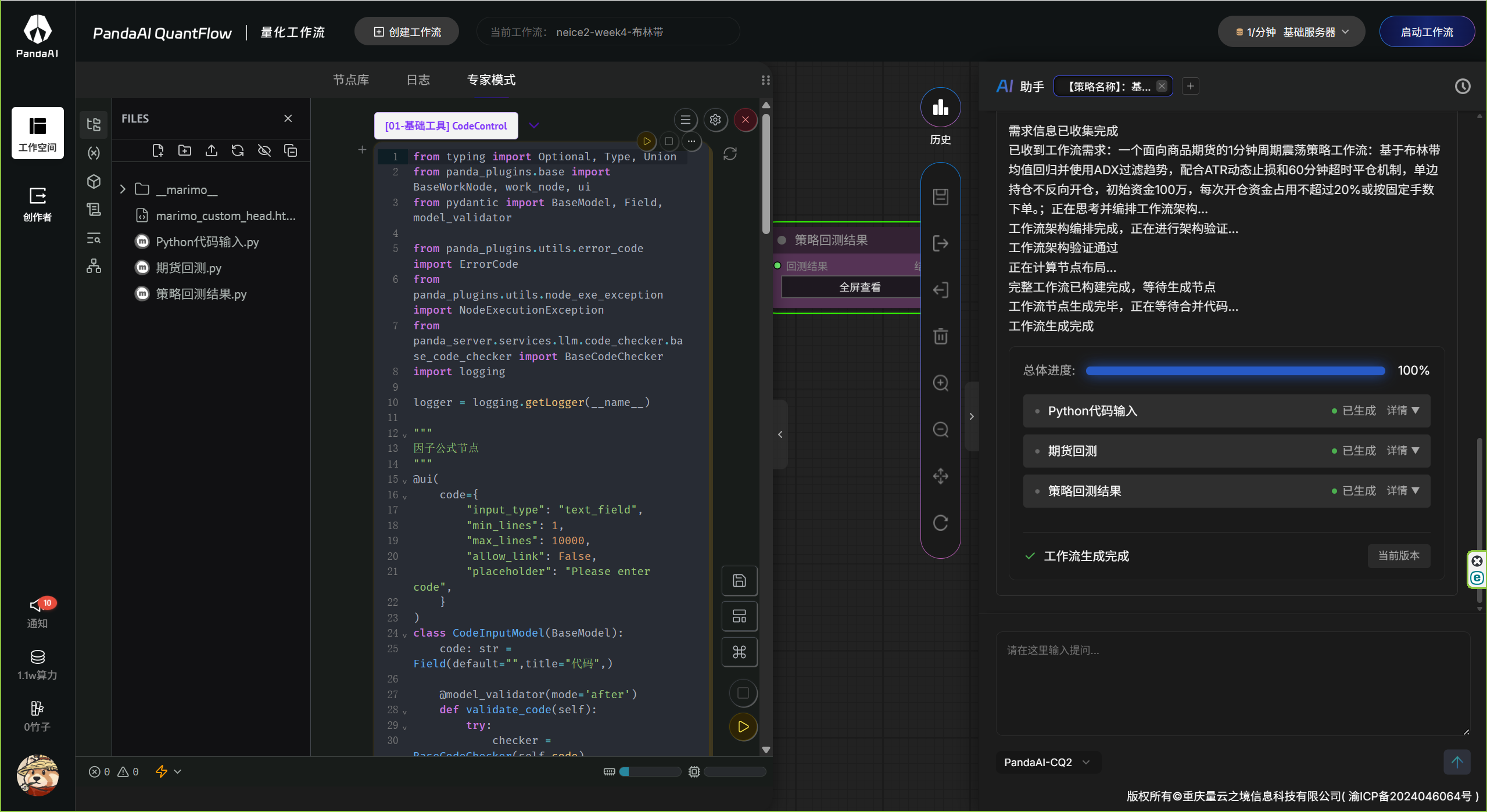This screenshot has width=1487, height=812.
Task: Show the file tree panel icon
Action: click(94, 124)
